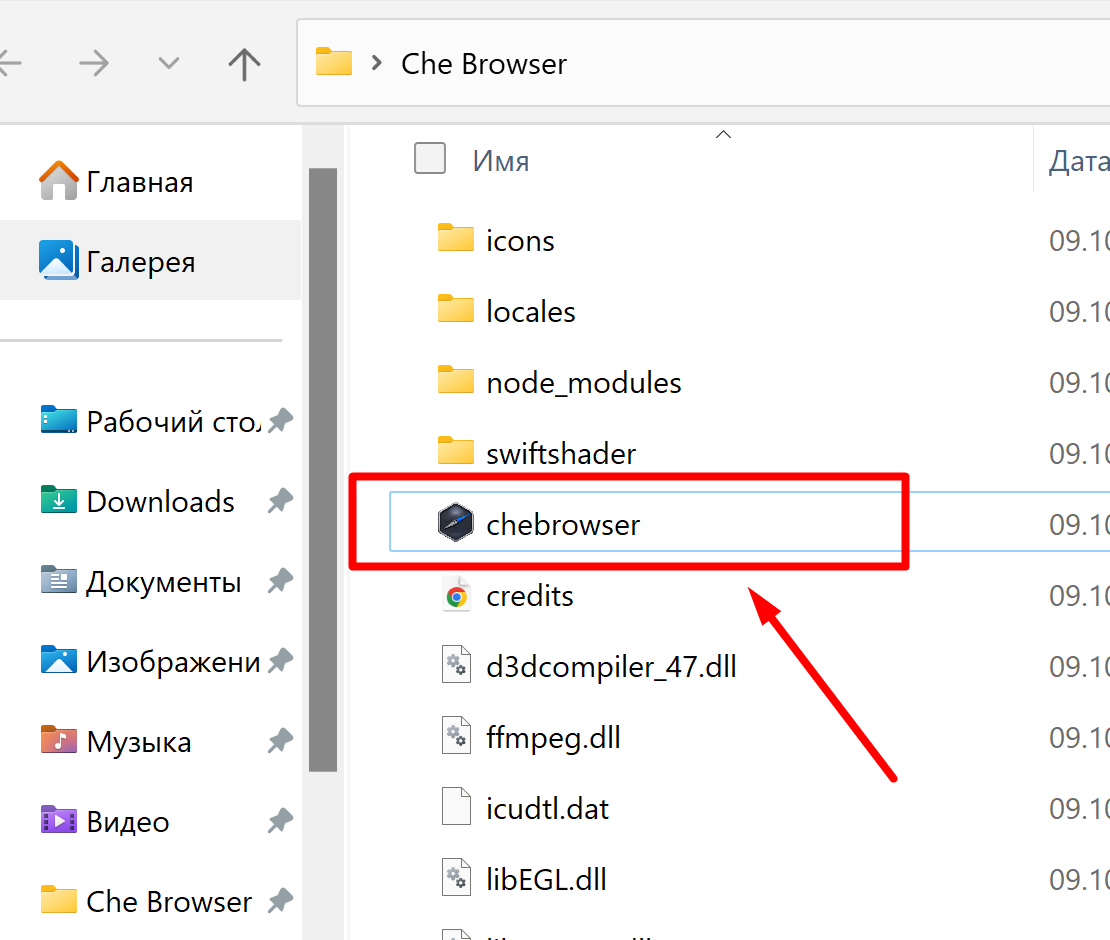Click the libEGL.dll gear file icon
This screenshot has height=940, width=1110.
457,877
